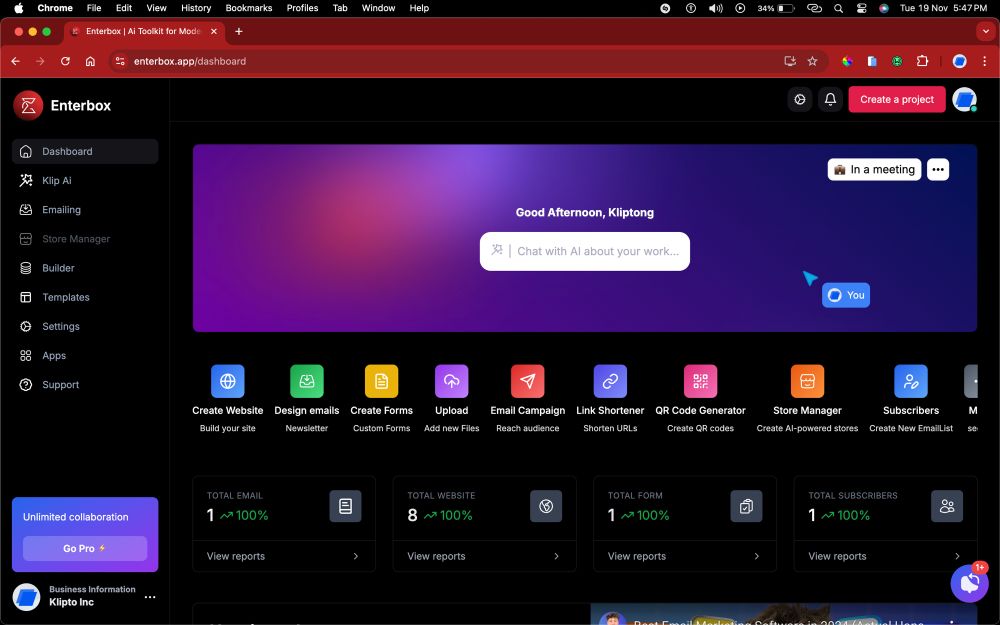This screenshot has width=1000, height=625.
Task: Click the Create a project button
Action: [897, 99]
